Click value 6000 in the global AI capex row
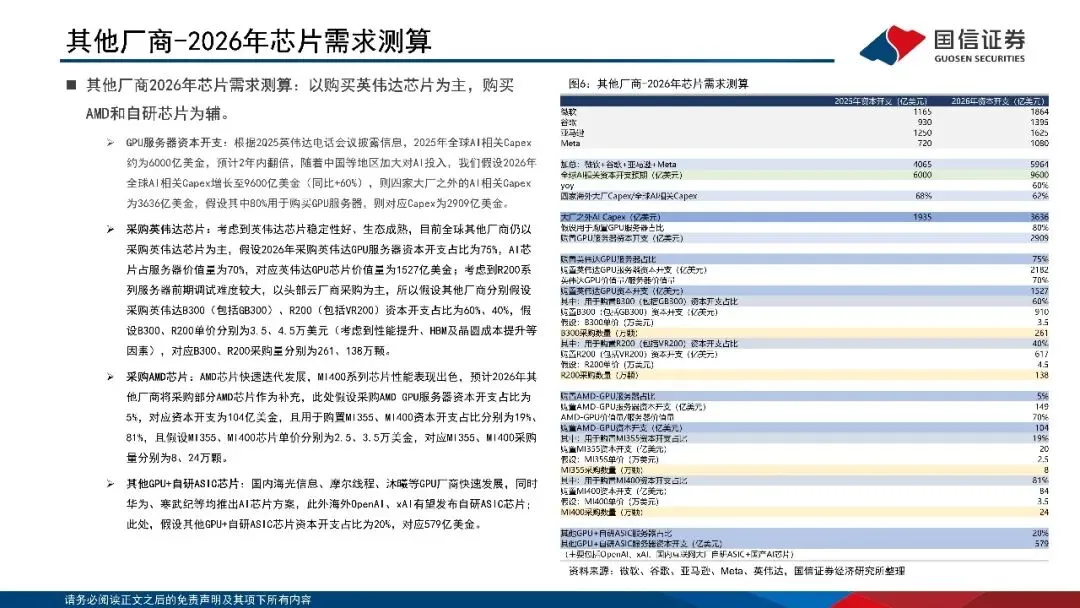Screen dimensions: 1080x608 pos(922,175)
